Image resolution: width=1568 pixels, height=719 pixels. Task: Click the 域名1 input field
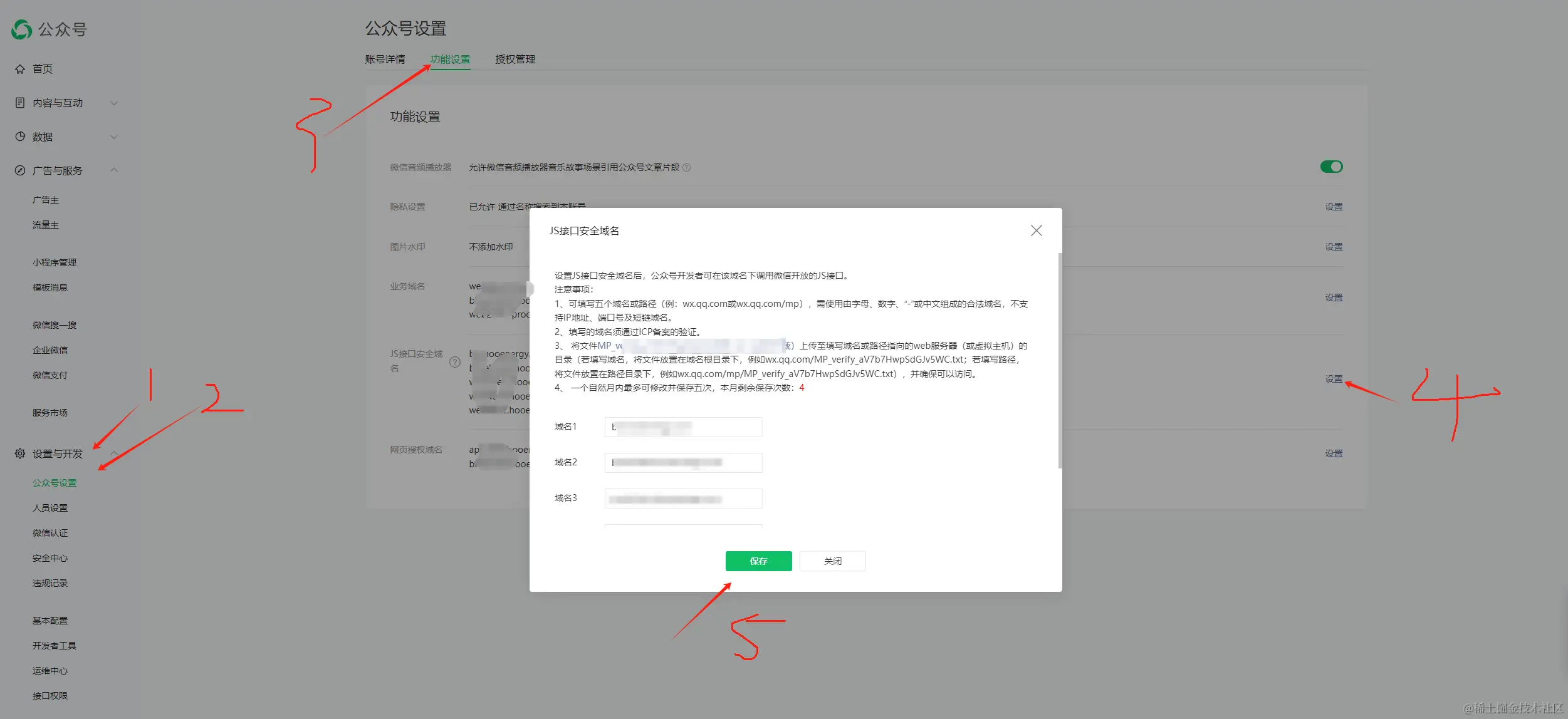(683, 427)
